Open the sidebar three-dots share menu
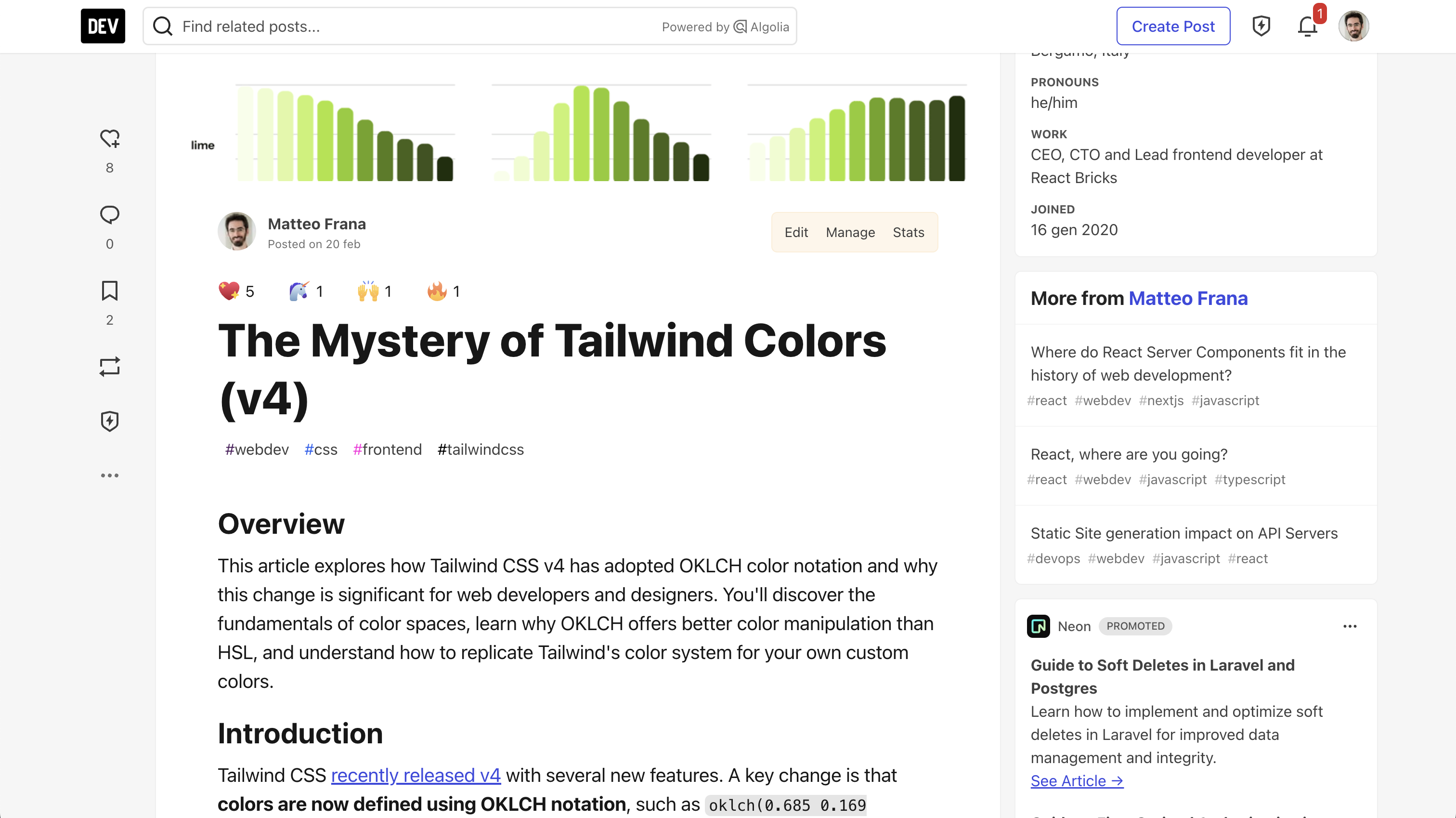The width and height of the screenshot is (1456, 818). point(110,475)
